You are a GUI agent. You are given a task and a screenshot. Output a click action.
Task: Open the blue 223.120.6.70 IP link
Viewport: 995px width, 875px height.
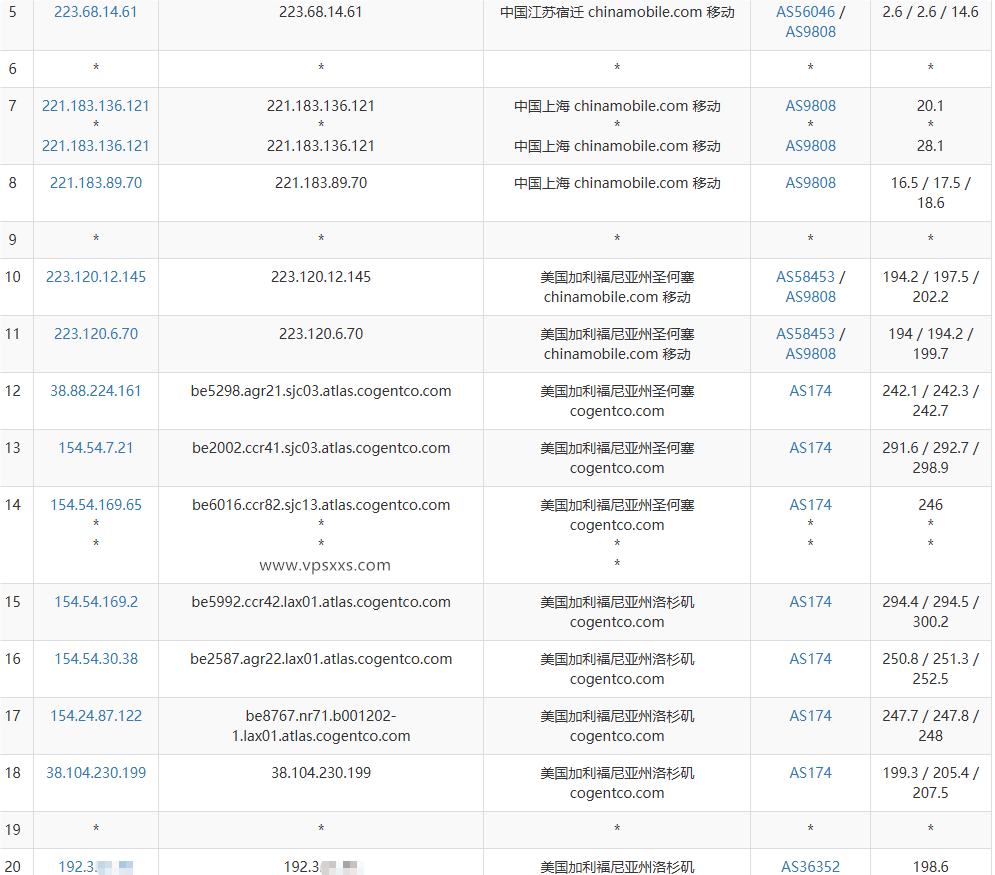point(96,334)
